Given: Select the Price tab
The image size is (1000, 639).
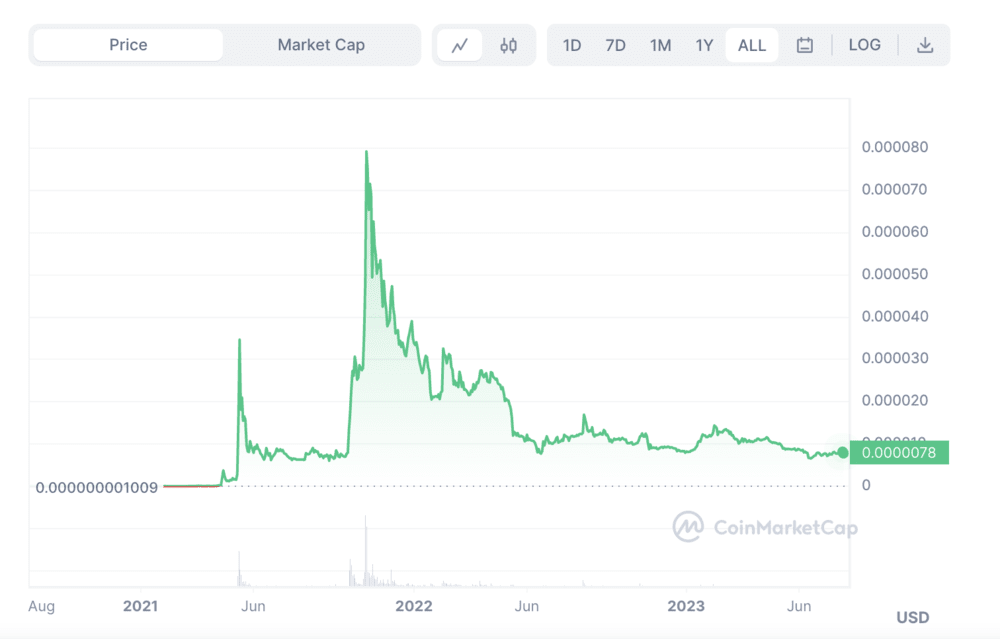Looking at the screenshot, I should click(x=128, y=45).
